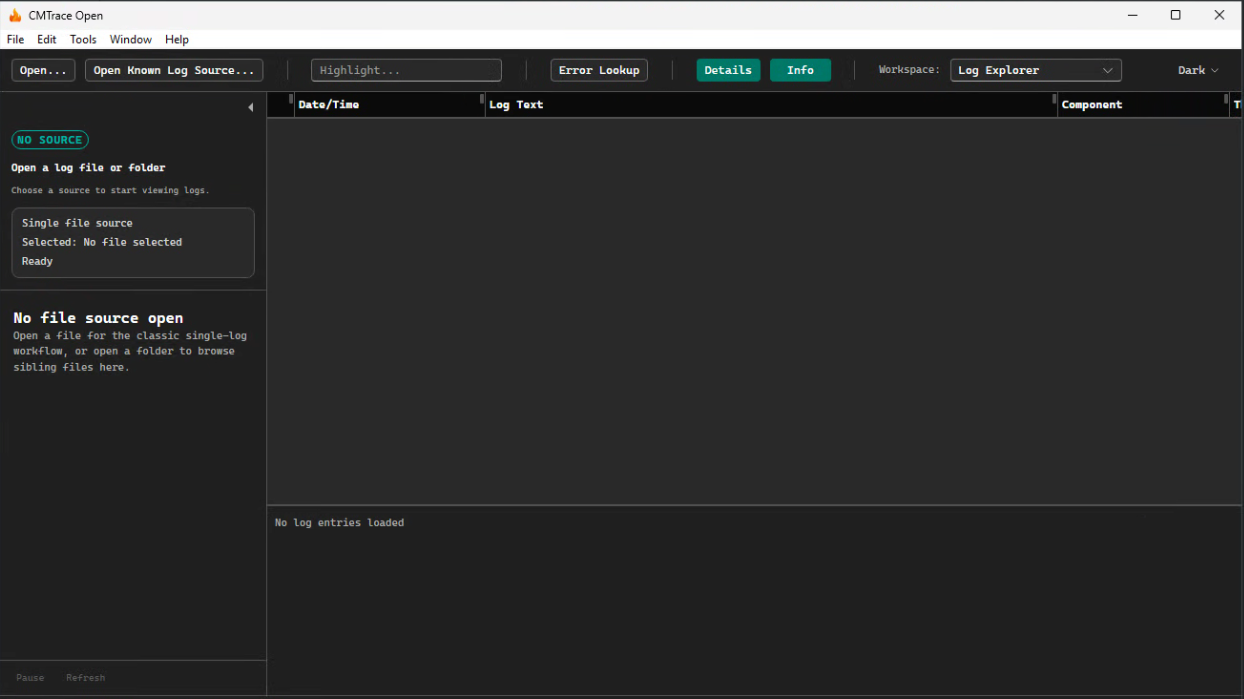1244x699 pixels.
Task: Launch the Error Lookup tool
Action: point(598,69)
